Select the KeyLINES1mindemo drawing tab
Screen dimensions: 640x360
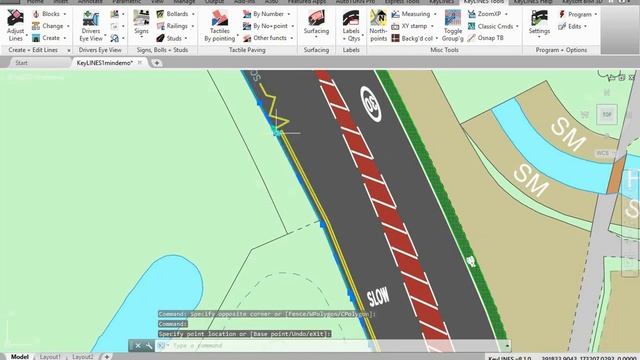(x=105, y=63)
